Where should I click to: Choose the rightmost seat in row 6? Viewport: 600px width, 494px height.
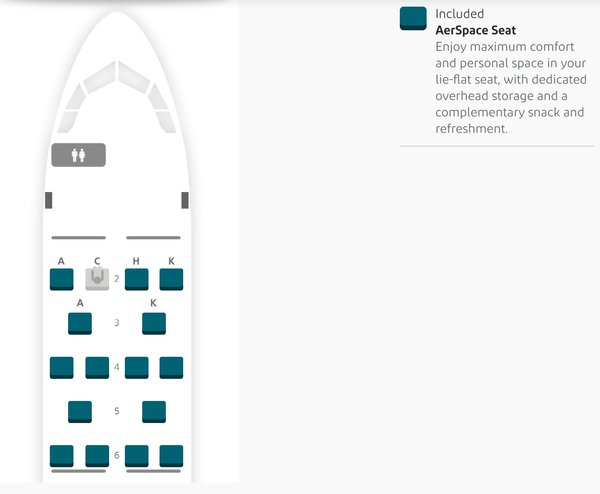coord(171,456)
